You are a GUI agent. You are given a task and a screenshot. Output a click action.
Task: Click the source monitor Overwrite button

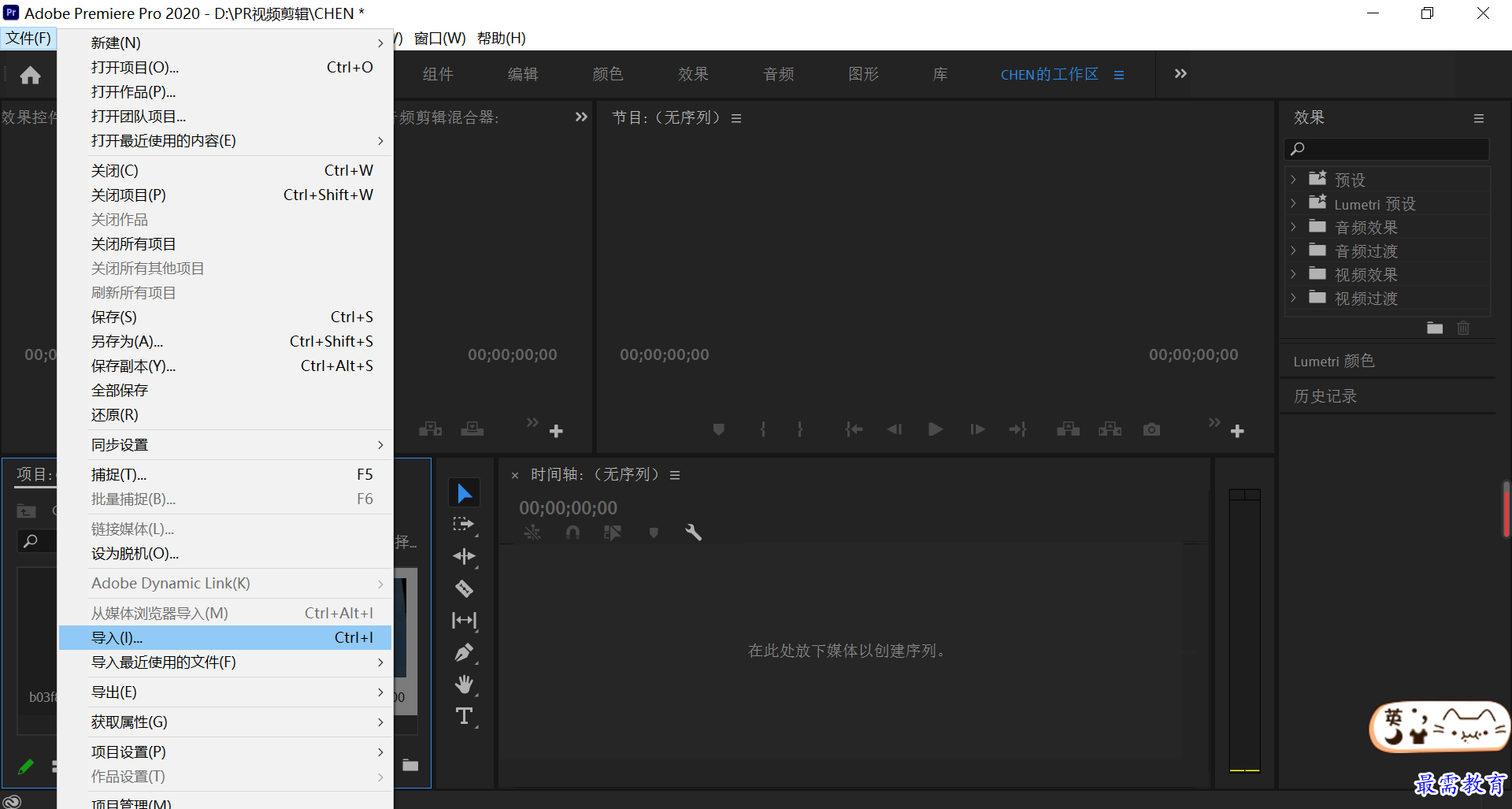pyautogui.click(x=472, y=429)
